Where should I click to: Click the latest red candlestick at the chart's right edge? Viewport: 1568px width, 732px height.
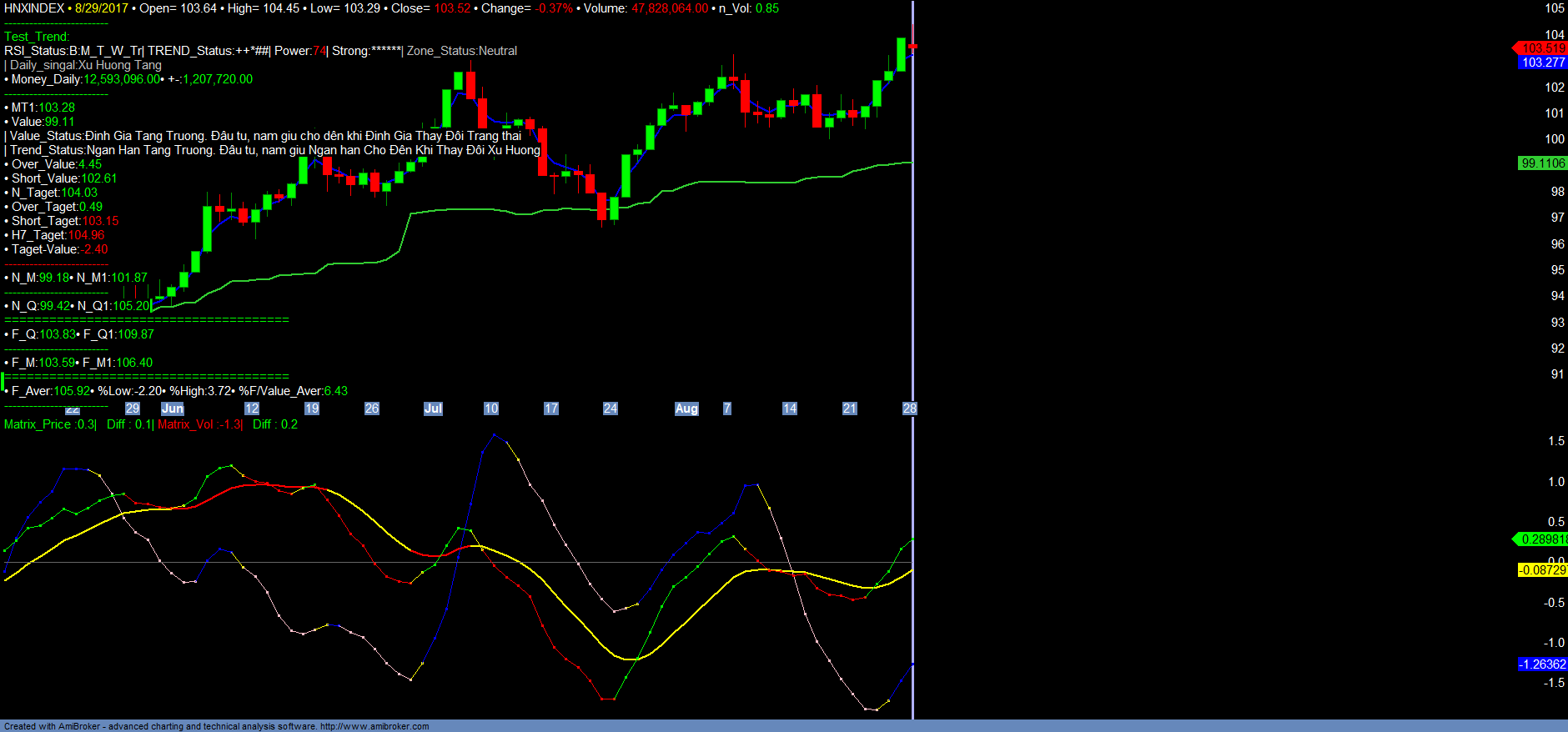pos(913,45)
